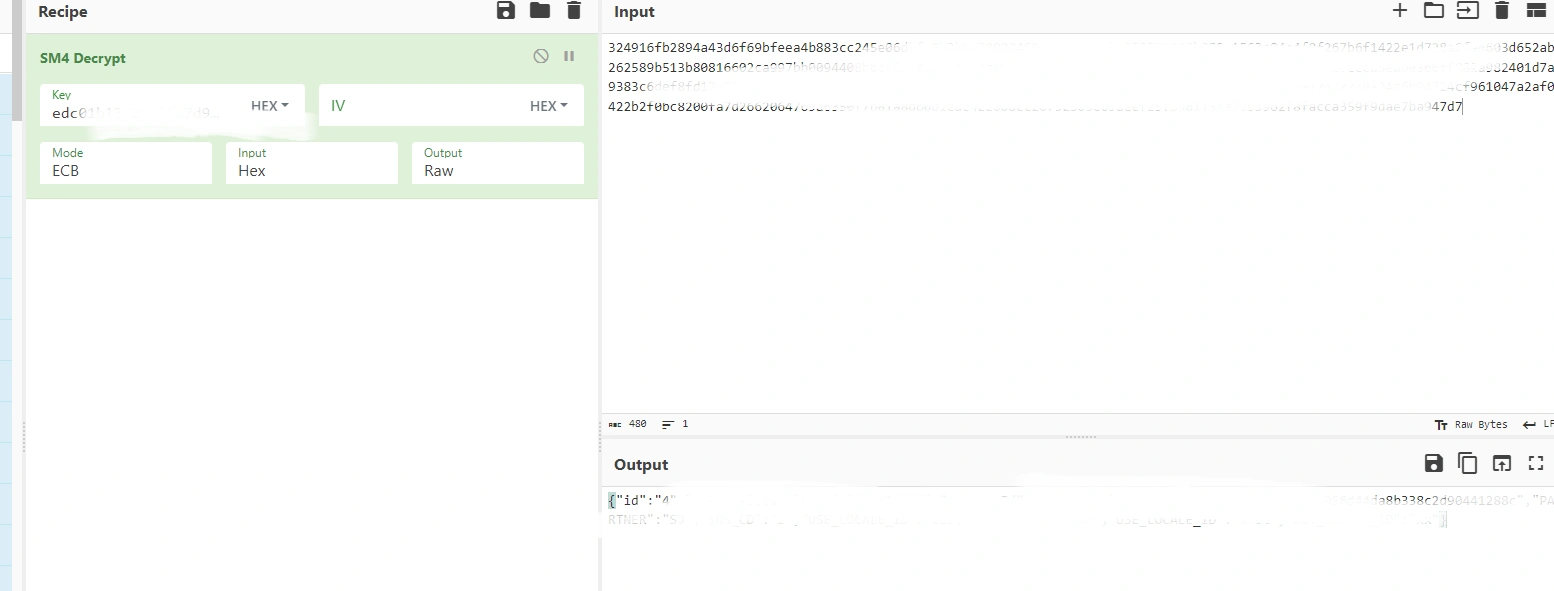Screen dimensions: 1554x591
Task: Open the Key HEX format dropdown
Action: point(269,106)
